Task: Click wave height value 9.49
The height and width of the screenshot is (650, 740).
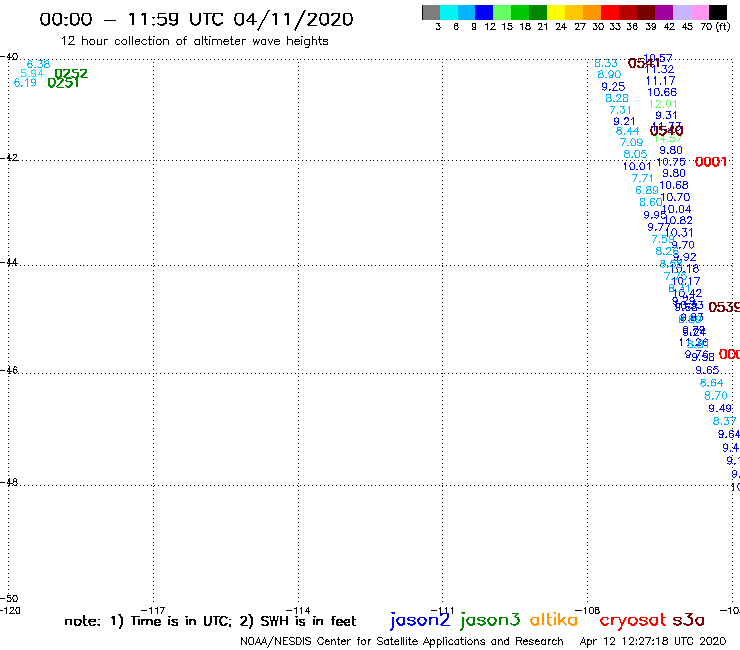Action: pyautogui.click(x=720, y=408)
